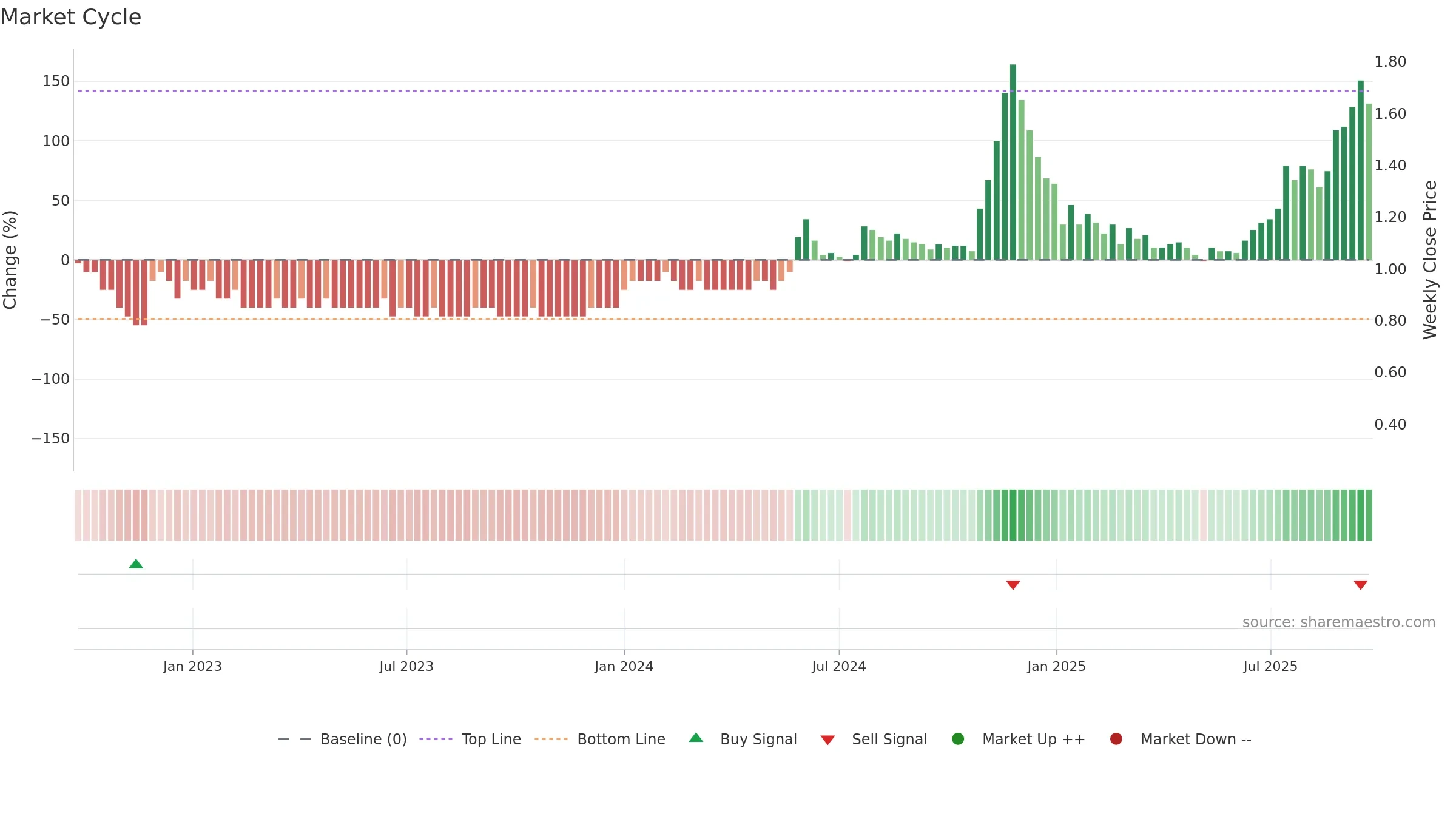Click the source: sharemaestro.com text
The width and height of the screenshot is (1456, 819).
click(1339, 622)
